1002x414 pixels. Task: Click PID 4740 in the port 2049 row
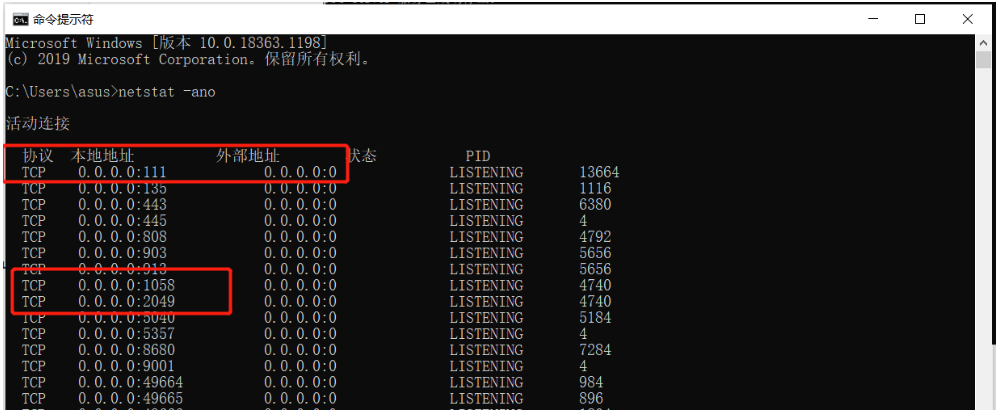pyautogui.click(x=596, y=302)
